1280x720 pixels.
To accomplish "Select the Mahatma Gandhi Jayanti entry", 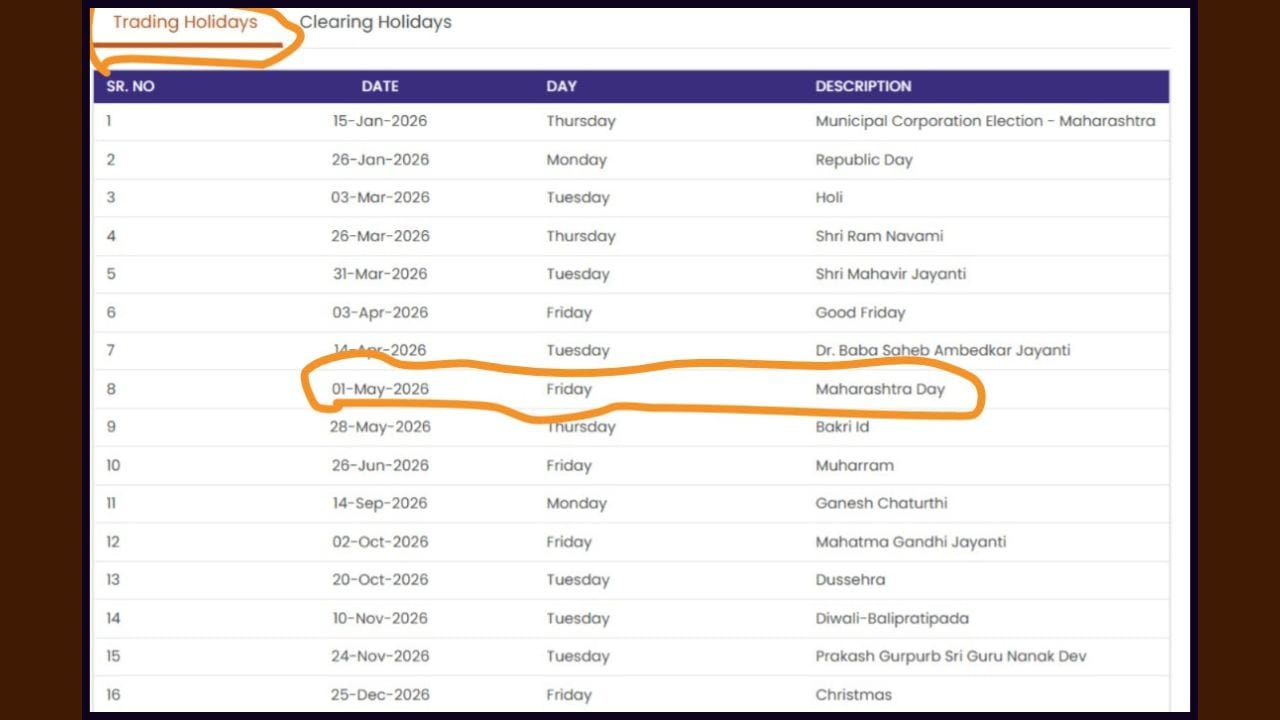I will click(910, 542).
